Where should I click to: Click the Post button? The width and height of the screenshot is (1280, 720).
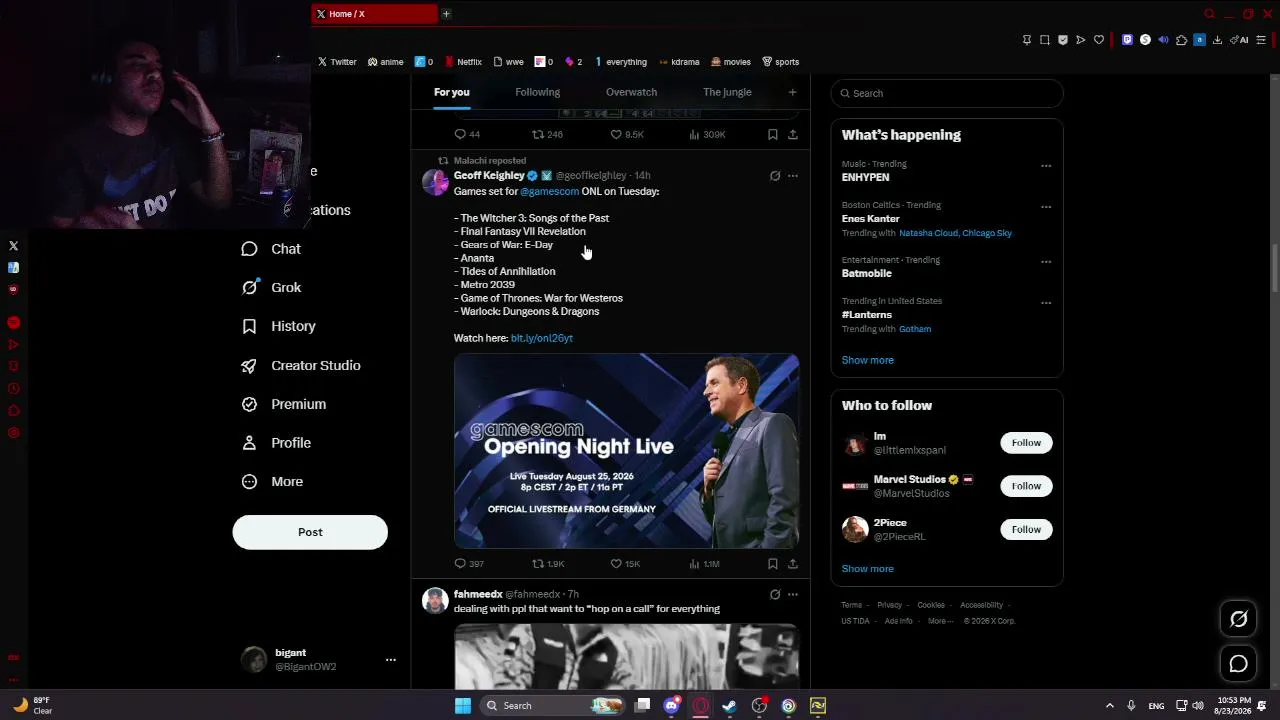coord(310,532)
